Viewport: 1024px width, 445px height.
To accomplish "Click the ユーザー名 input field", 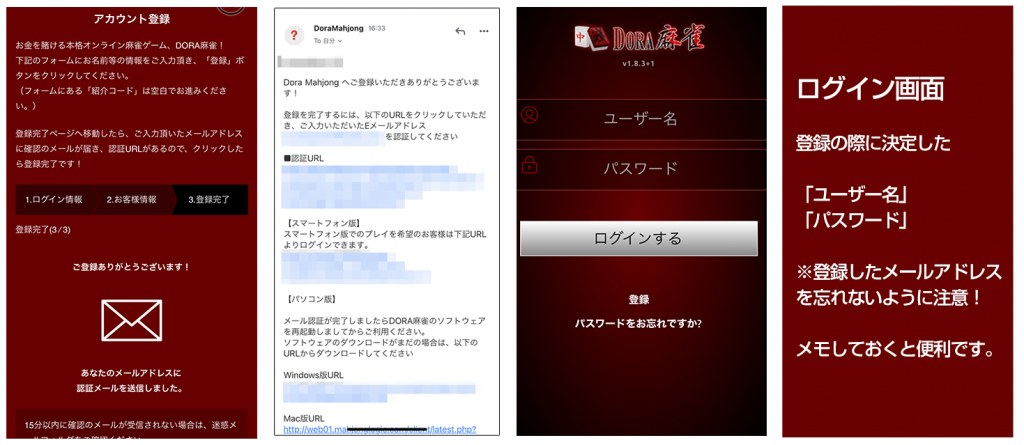I will coord(641,119).
